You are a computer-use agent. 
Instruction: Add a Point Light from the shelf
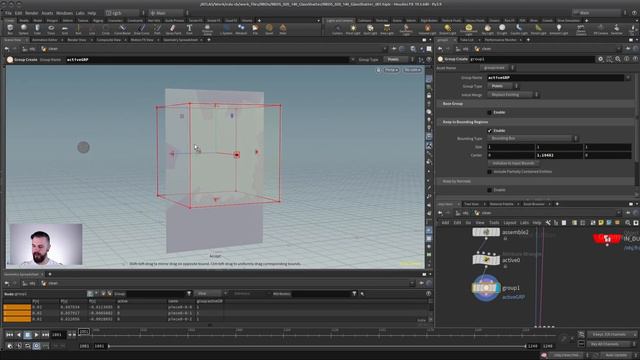353,29
